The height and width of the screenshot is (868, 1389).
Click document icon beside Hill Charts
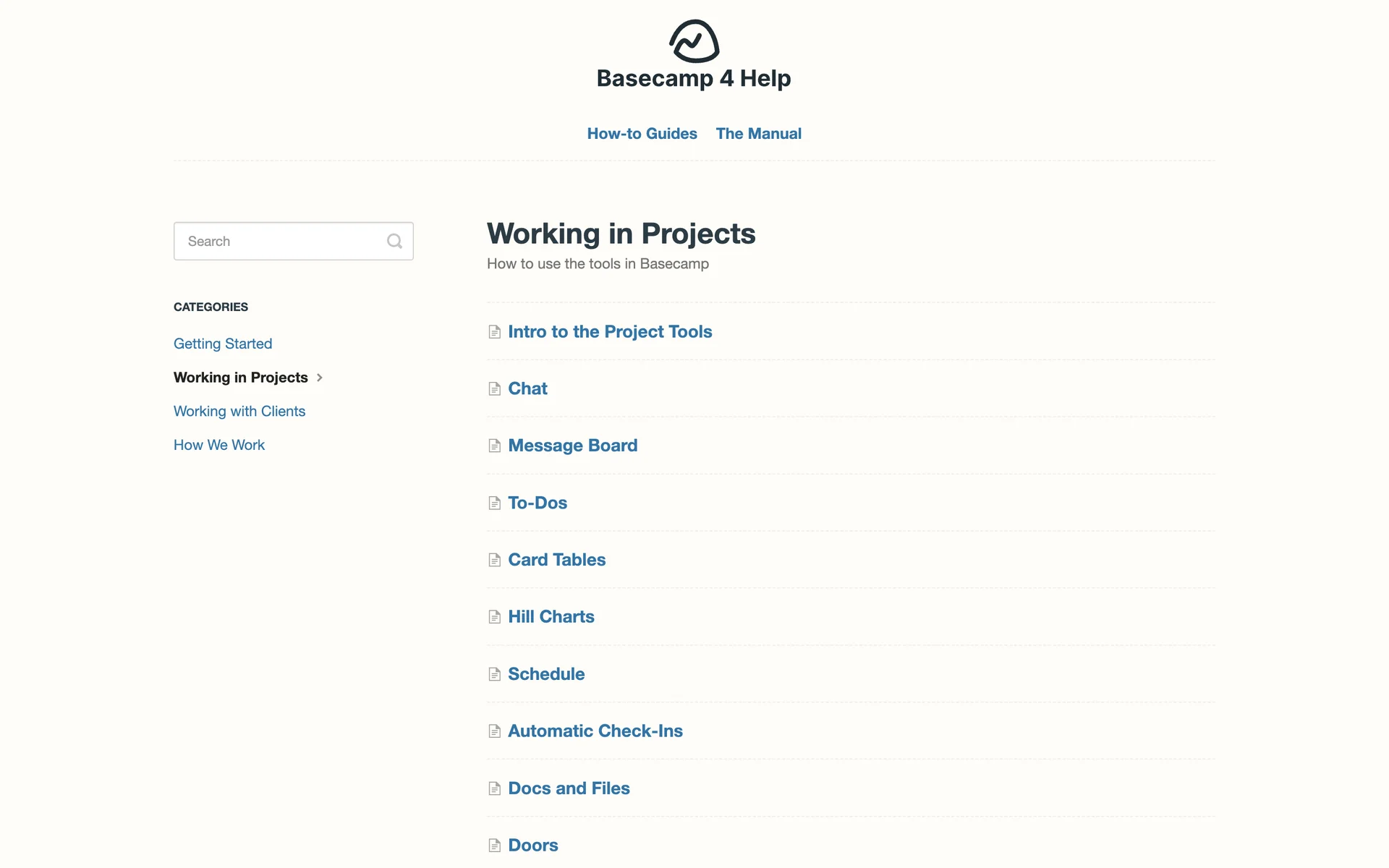[x=495, y=617]
